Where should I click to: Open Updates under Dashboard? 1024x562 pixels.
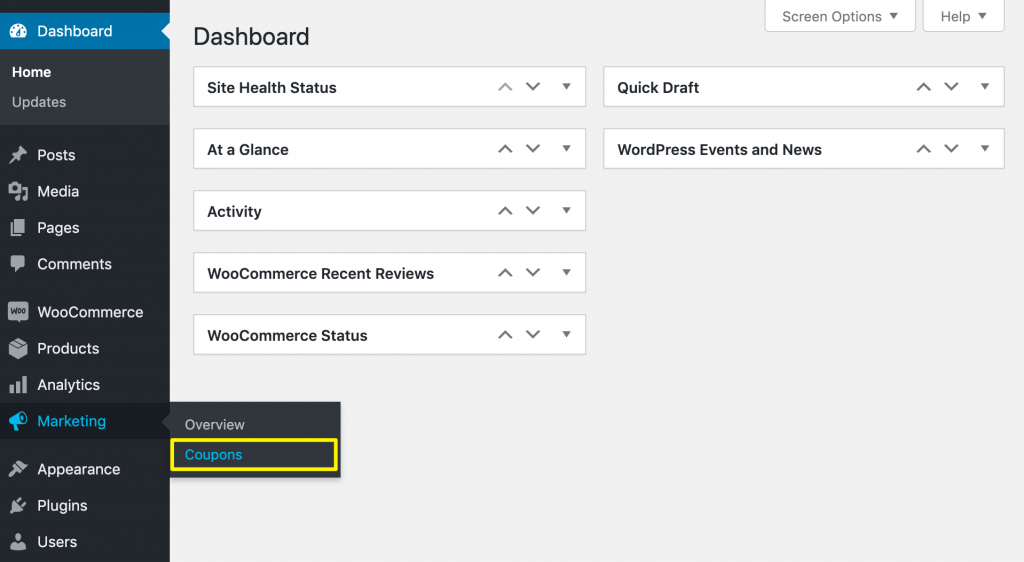tap(39, 102)
